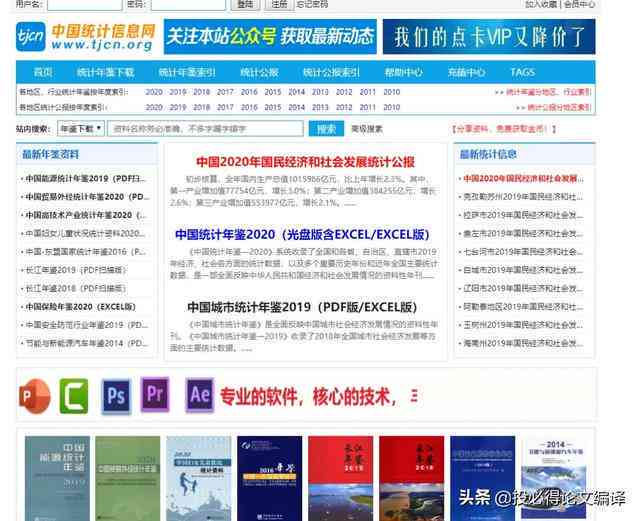Open 中国贸易外经统计年鉴2020 list item
The image size is (640, 521).
click(x=85, y=197)
